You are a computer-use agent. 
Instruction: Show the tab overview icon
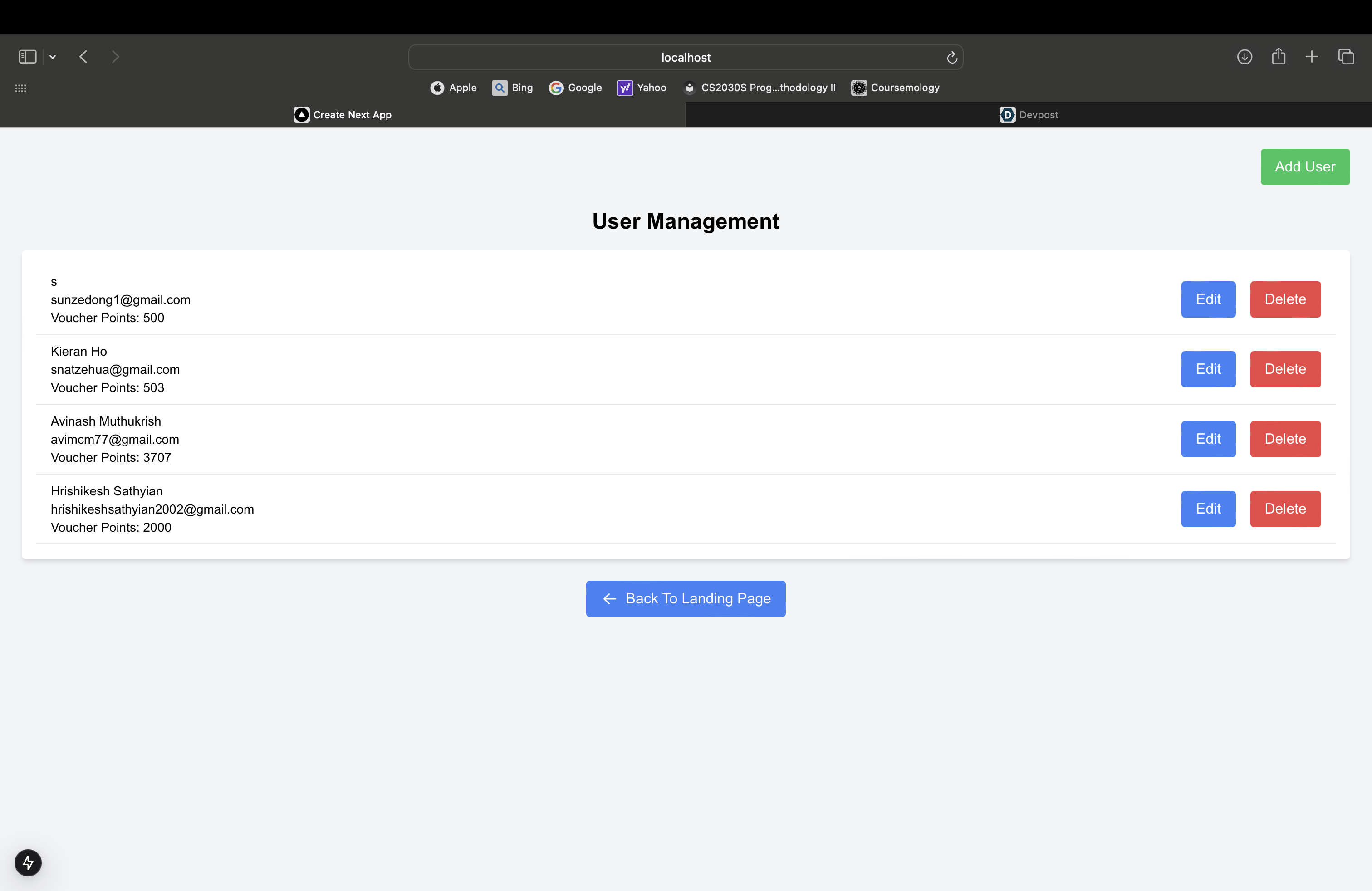(x=1346, y=56)
